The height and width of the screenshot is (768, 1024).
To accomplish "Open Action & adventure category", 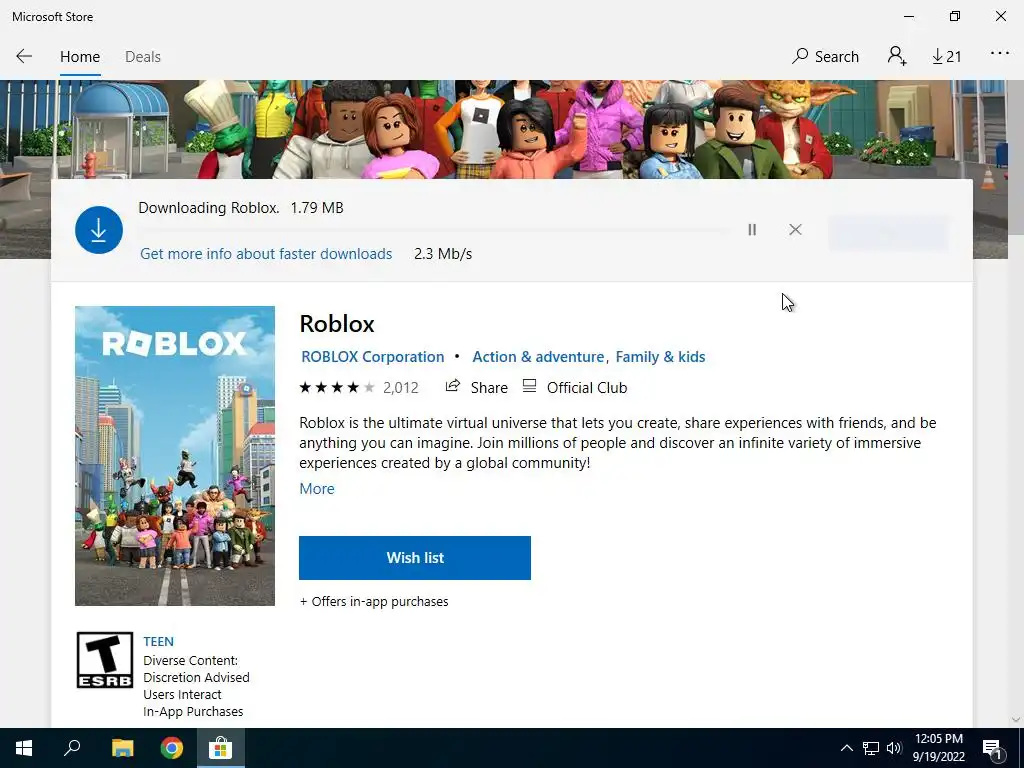I will click(538, 357).
